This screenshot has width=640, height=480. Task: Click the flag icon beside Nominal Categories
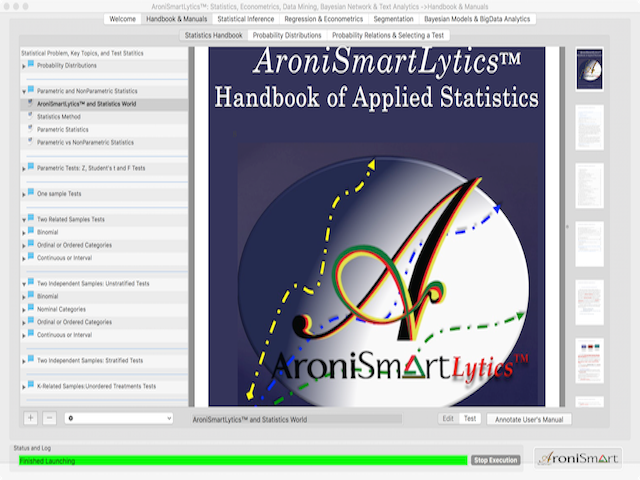31,308
